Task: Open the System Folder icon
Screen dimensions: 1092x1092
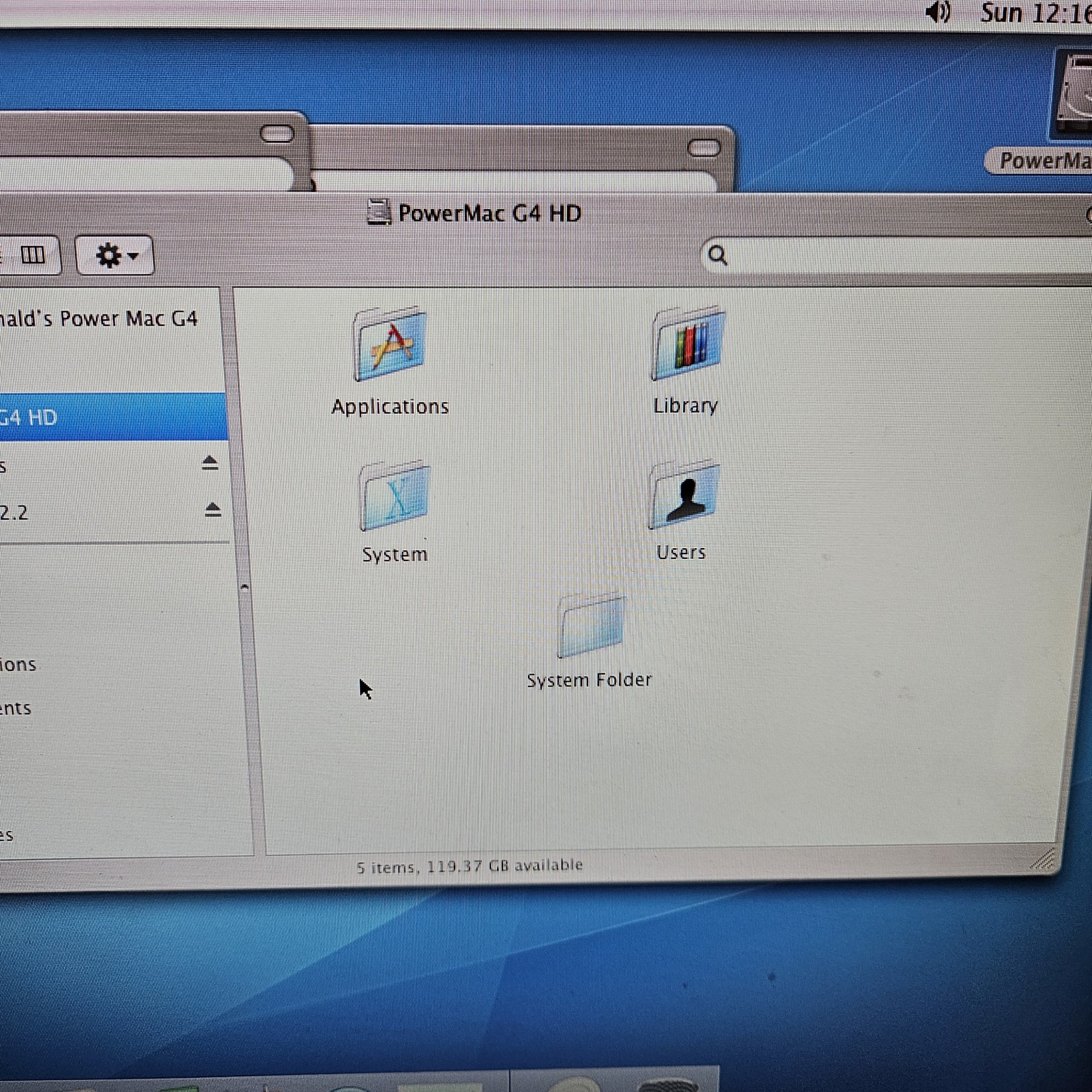Action: (590, 626)
